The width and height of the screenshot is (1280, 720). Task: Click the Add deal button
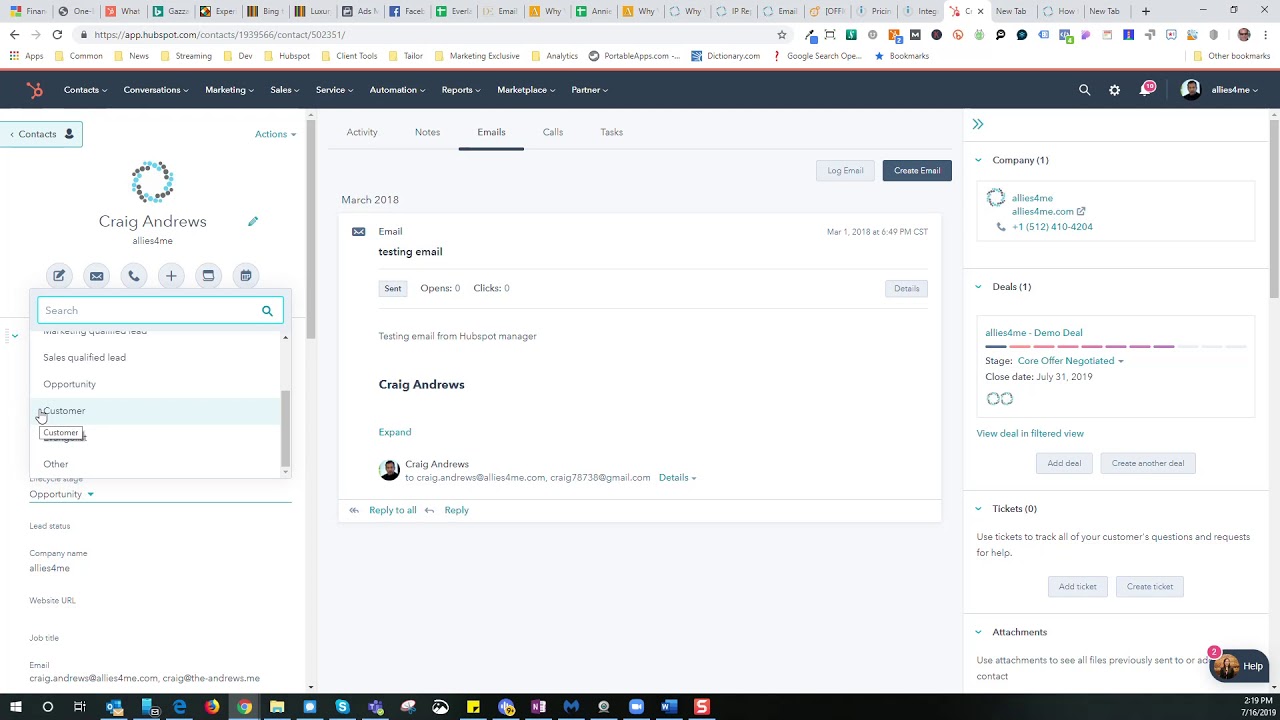(x=1064, y=463)
